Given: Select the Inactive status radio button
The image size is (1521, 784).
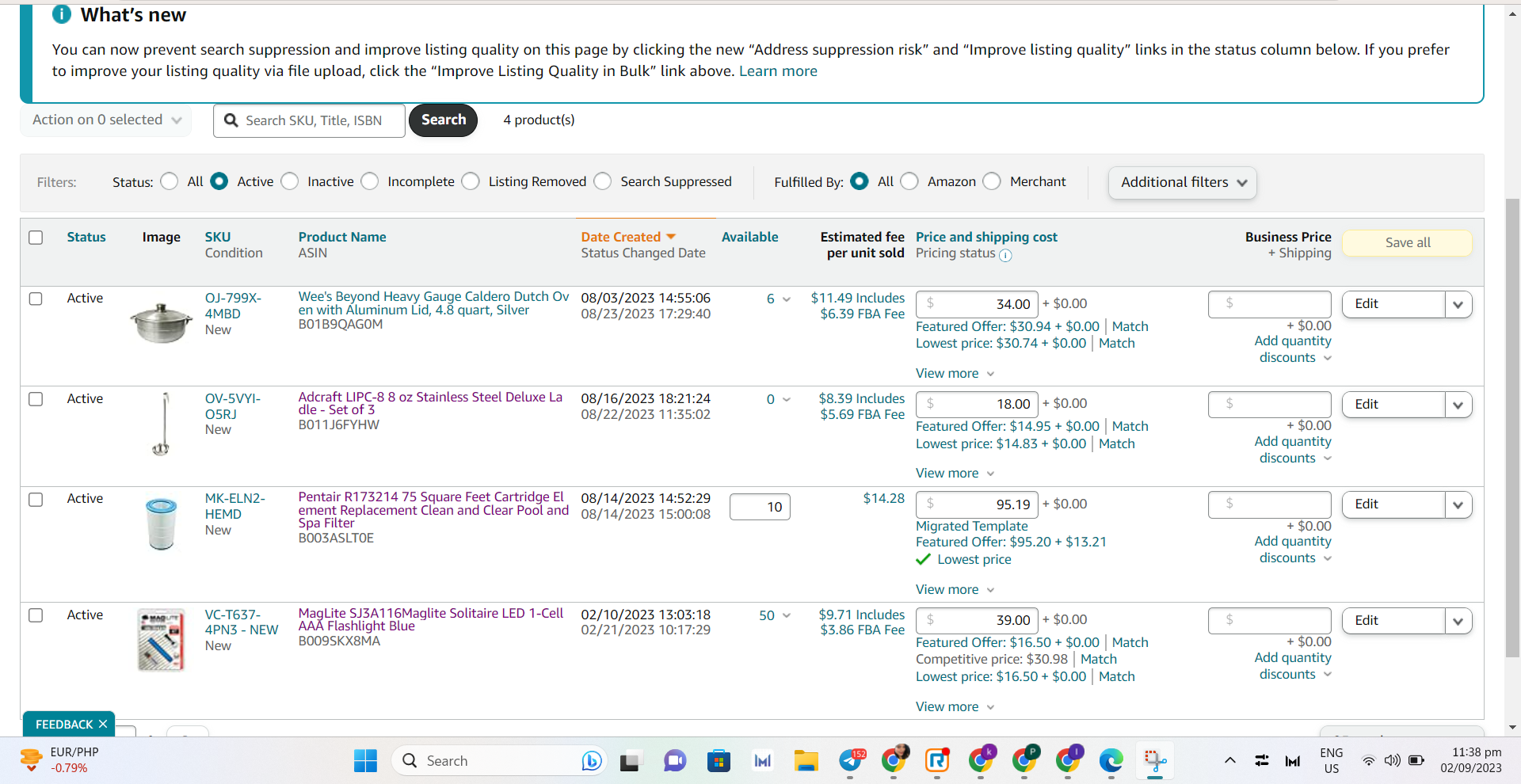Looking at the screenshot, I should [290, 181].
